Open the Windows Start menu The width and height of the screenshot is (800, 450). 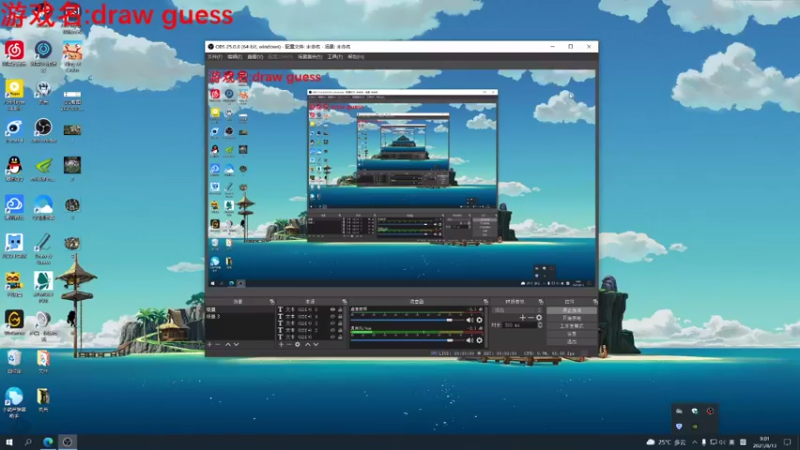click(9, 442)
